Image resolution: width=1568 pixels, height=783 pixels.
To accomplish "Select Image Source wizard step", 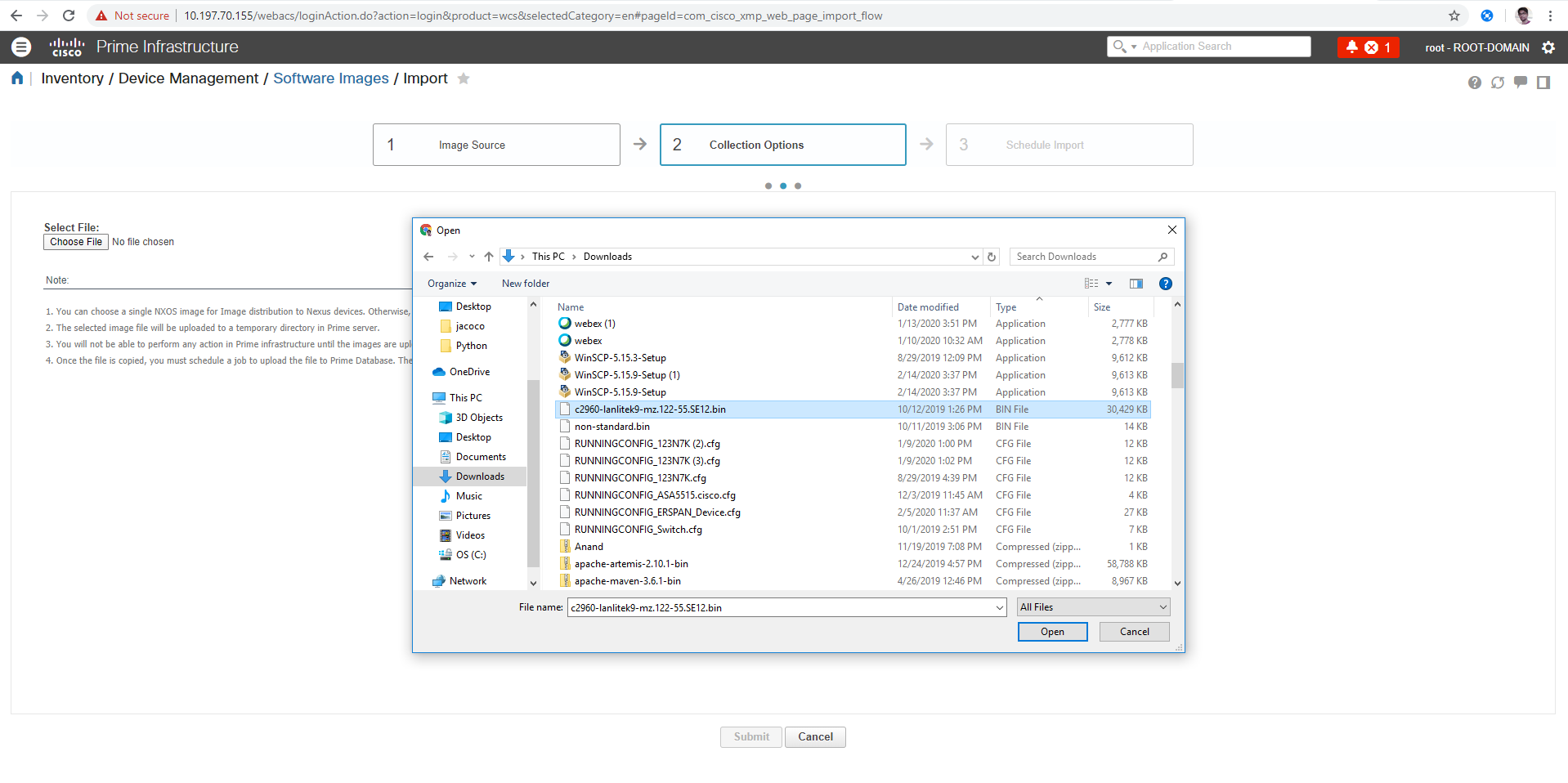I will pyautogui.click(x=496, y=145).
